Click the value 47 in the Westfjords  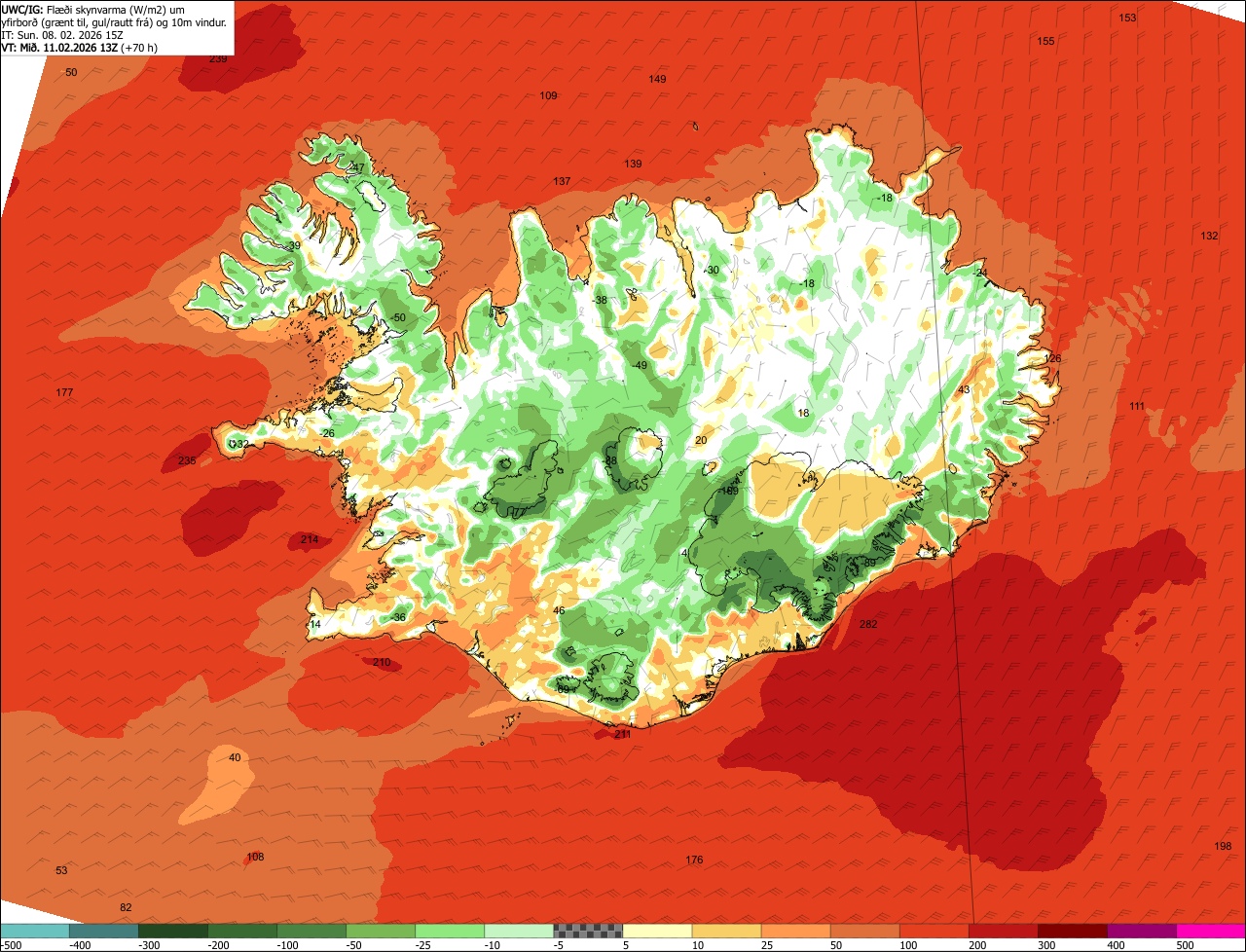358,167
